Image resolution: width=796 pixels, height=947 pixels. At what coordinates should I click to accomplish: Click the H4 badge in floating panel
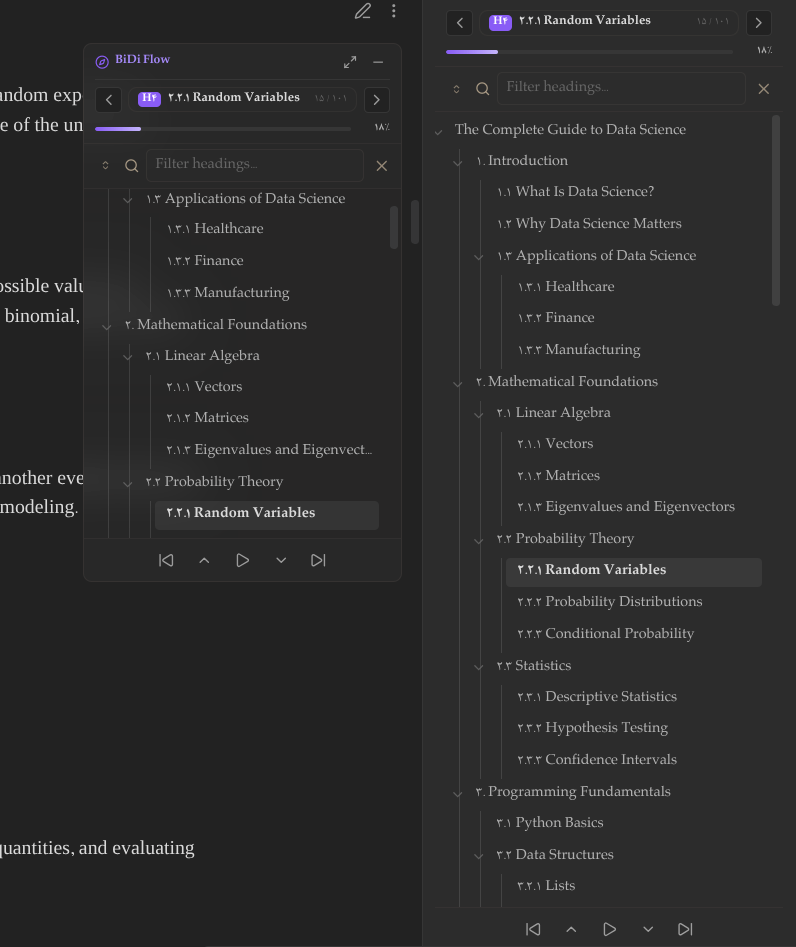149,98
